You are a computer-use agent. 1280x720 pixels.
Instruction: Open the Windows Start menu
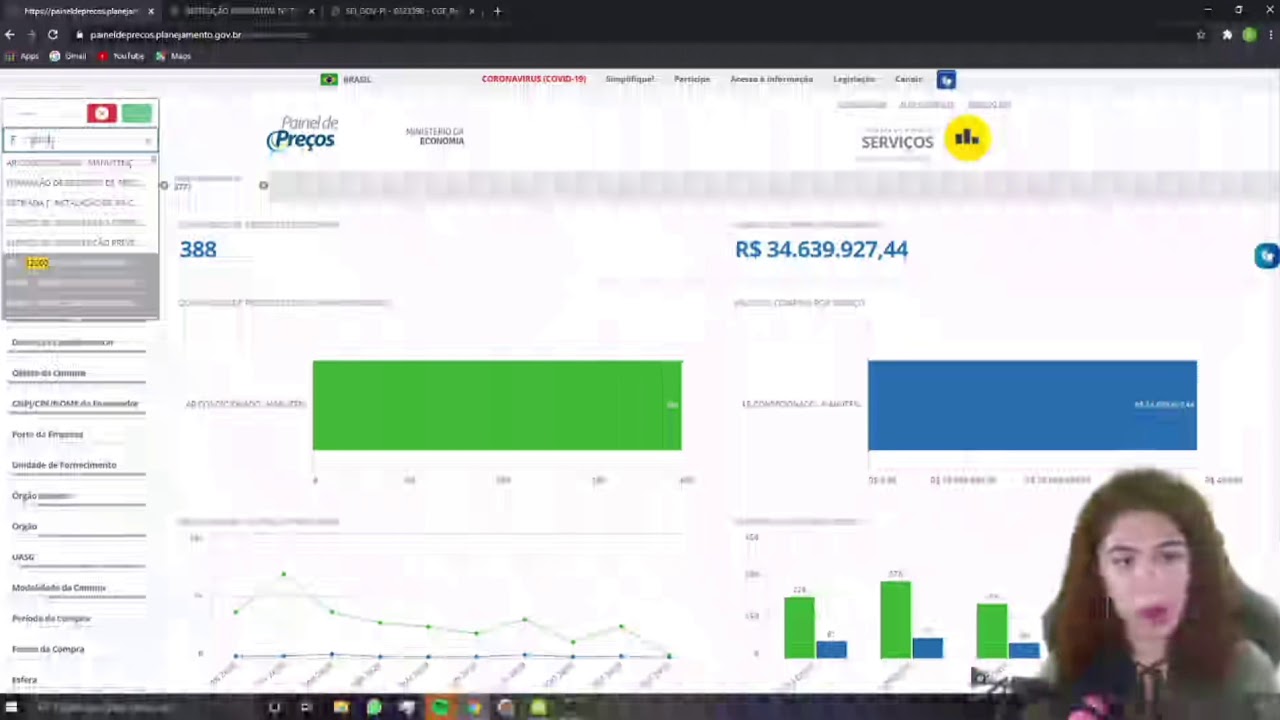click(11, 708)
